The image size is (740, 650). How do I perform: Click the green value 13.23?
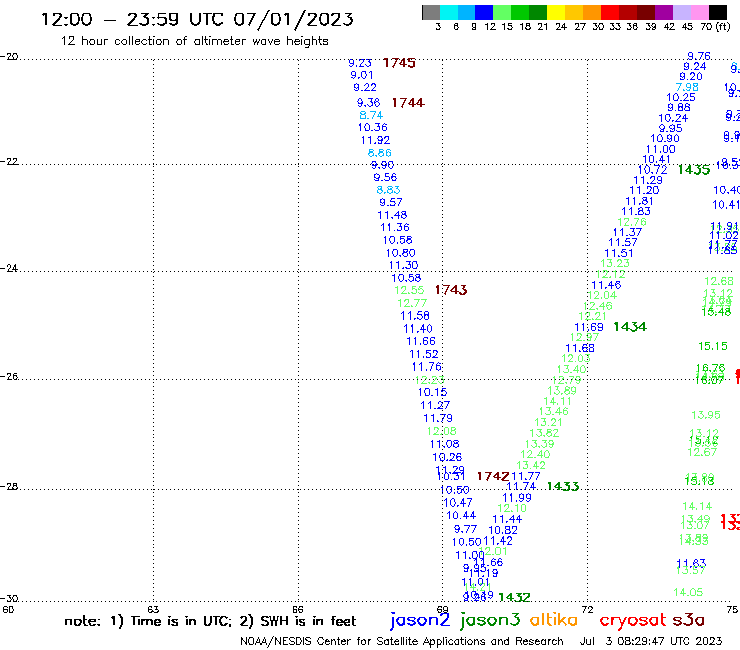(615, 263)
